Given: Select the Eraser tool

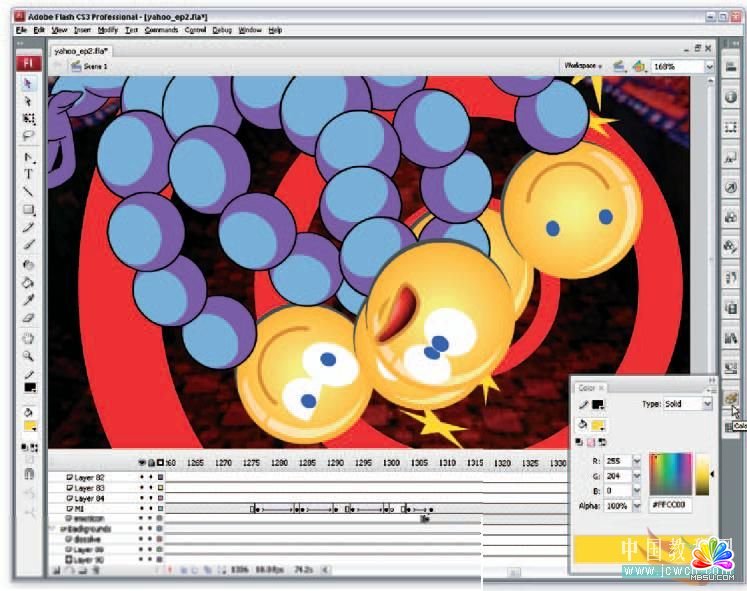Looking at the screenshot, I should pos(29,316).
